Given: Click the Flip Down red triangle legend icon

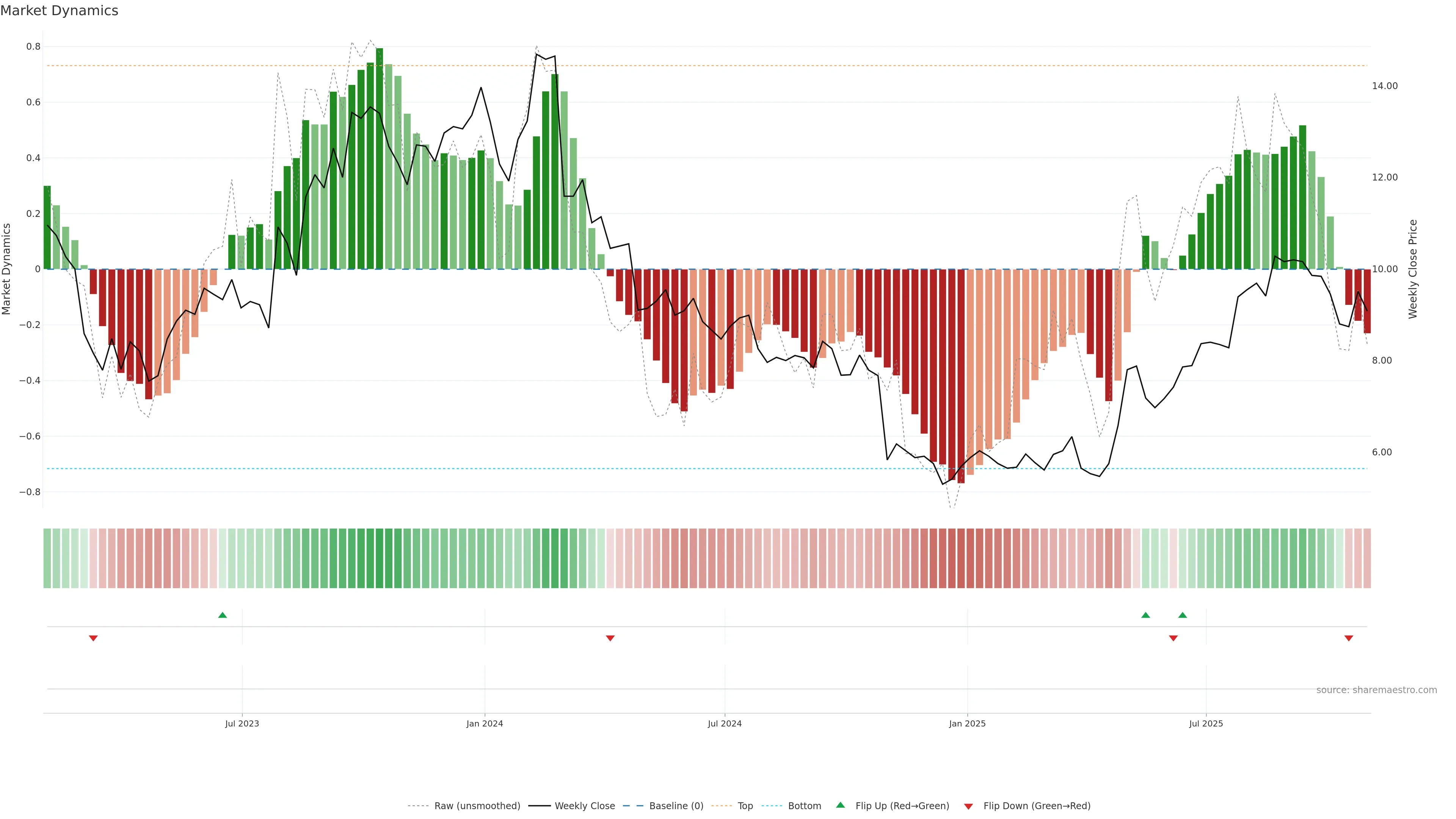Looking at the screenshot, I should 968,806.
